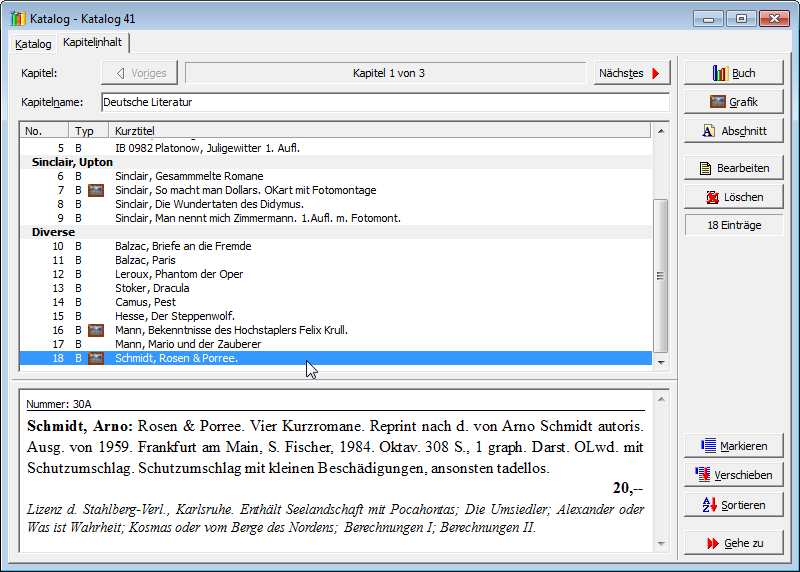Delete the selected entry with Löschen
800x572 pixels.
[733, 197]
